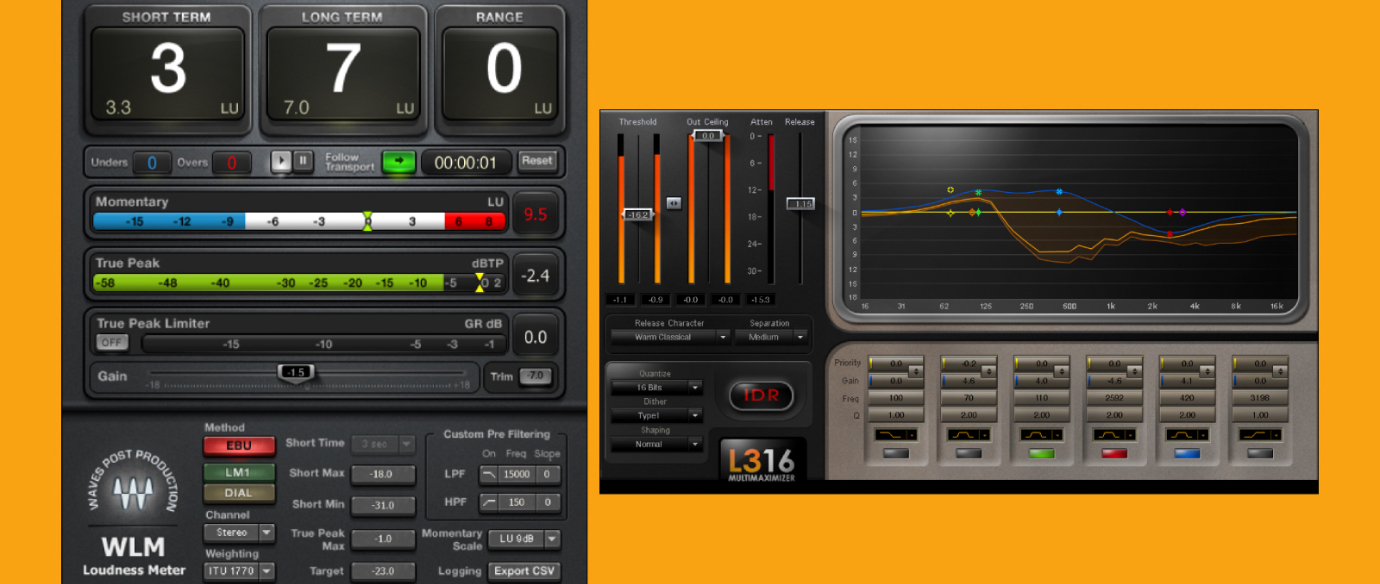Select the LM1 method button
The height and width of the screenshot is (584, 1380).
(x=239, y=472)
